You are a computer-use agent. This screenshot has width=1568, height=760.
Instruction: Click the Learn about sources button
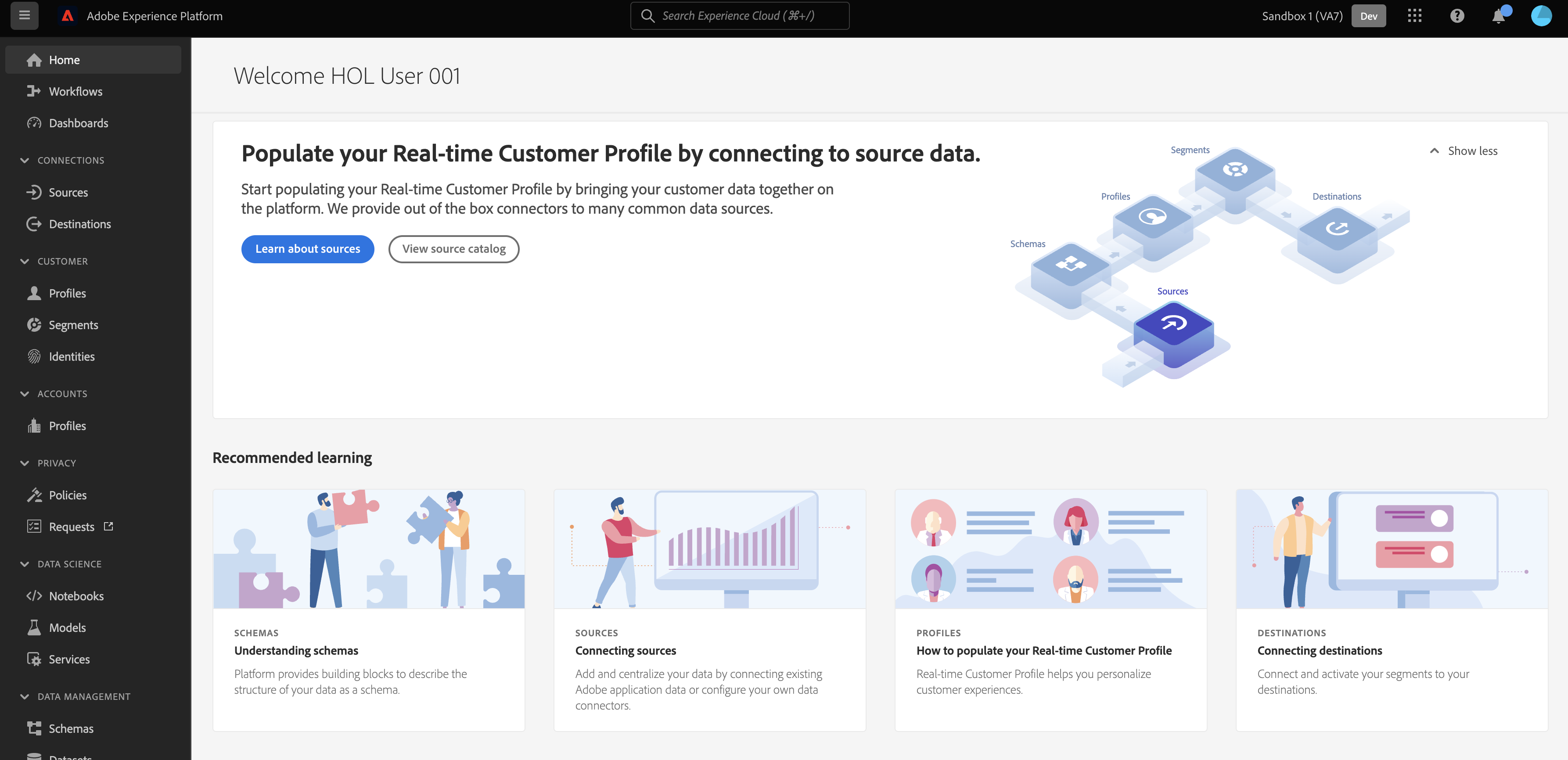307,249
